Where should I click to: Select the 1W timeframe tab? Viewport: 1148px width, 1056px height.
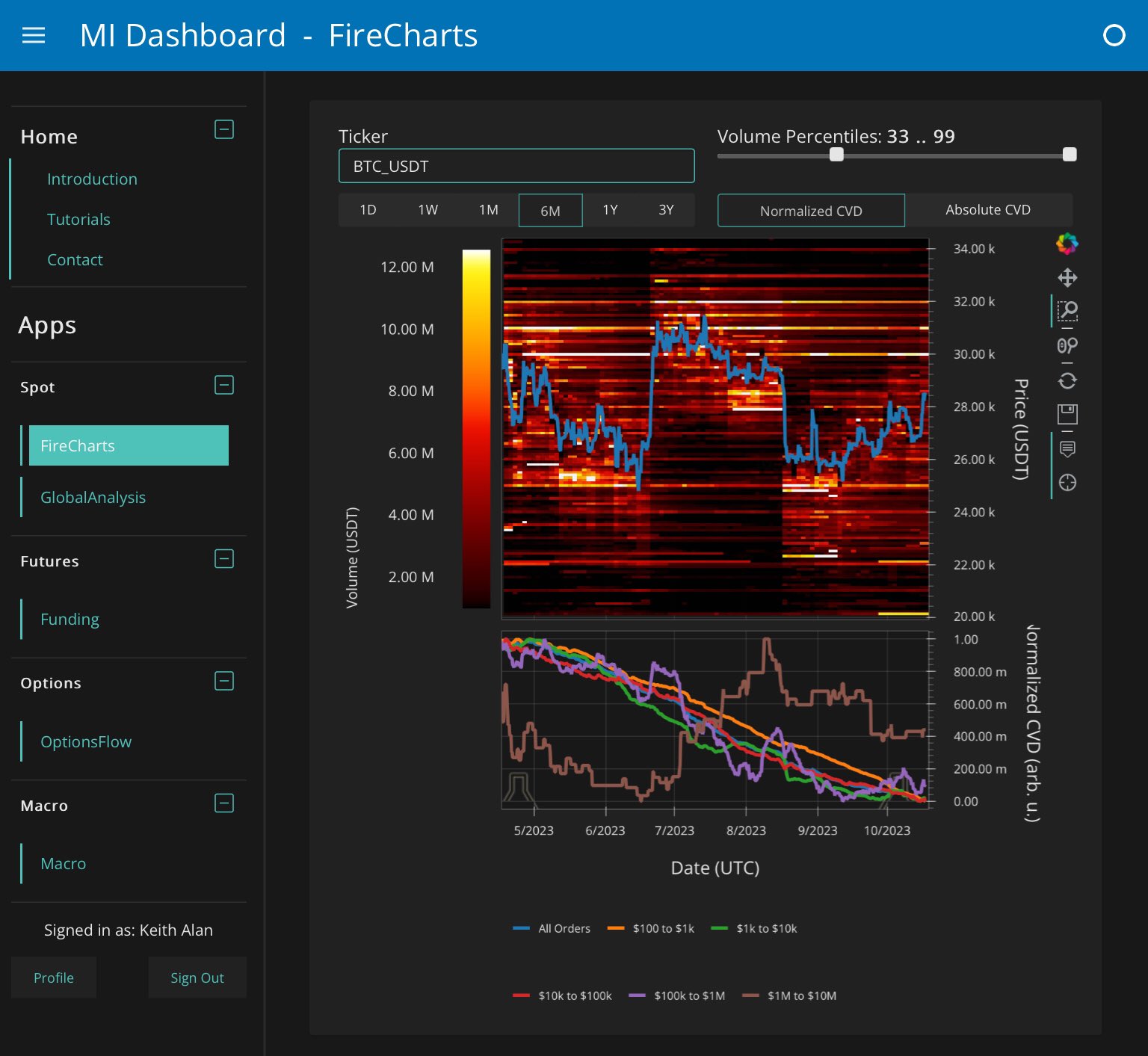click(x=428, y=210)
